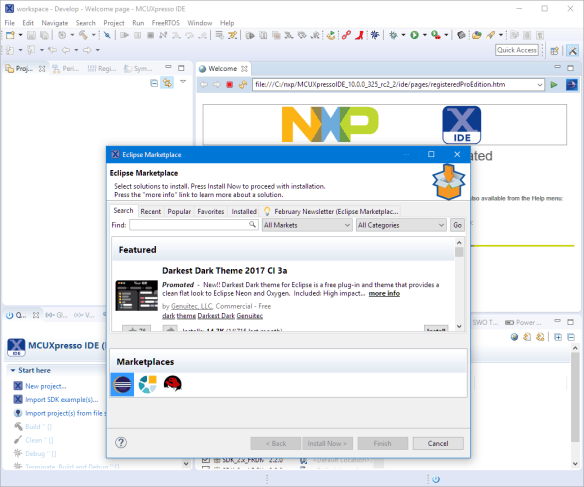Click the Quick Access field
The height and width of the screenshot is (487, 584).
pos(517,50)
